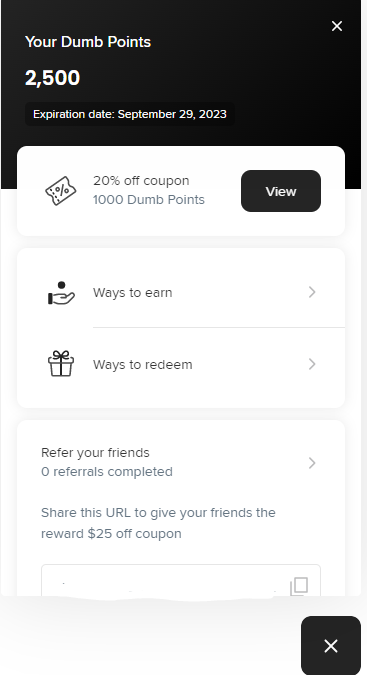Click the 2,500 points balance
This screenshot has width=367, height=675.
coord(52,78)
